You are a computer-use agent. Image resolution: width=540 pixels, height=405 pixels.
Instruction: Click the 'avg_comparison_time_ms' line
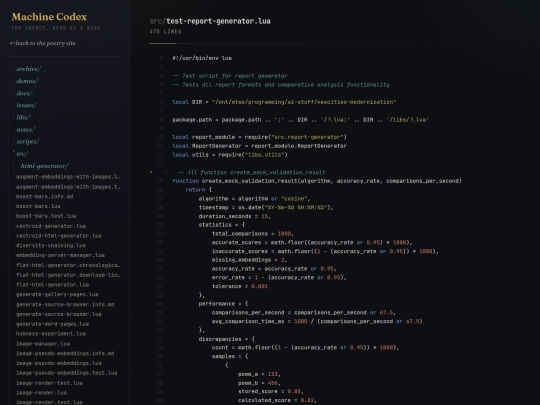pos(317,321)
